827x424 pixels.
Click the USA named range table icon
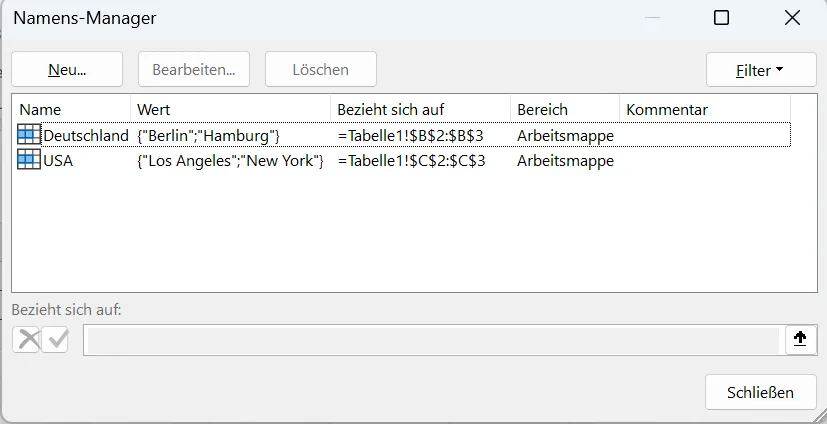coord(28,160)
